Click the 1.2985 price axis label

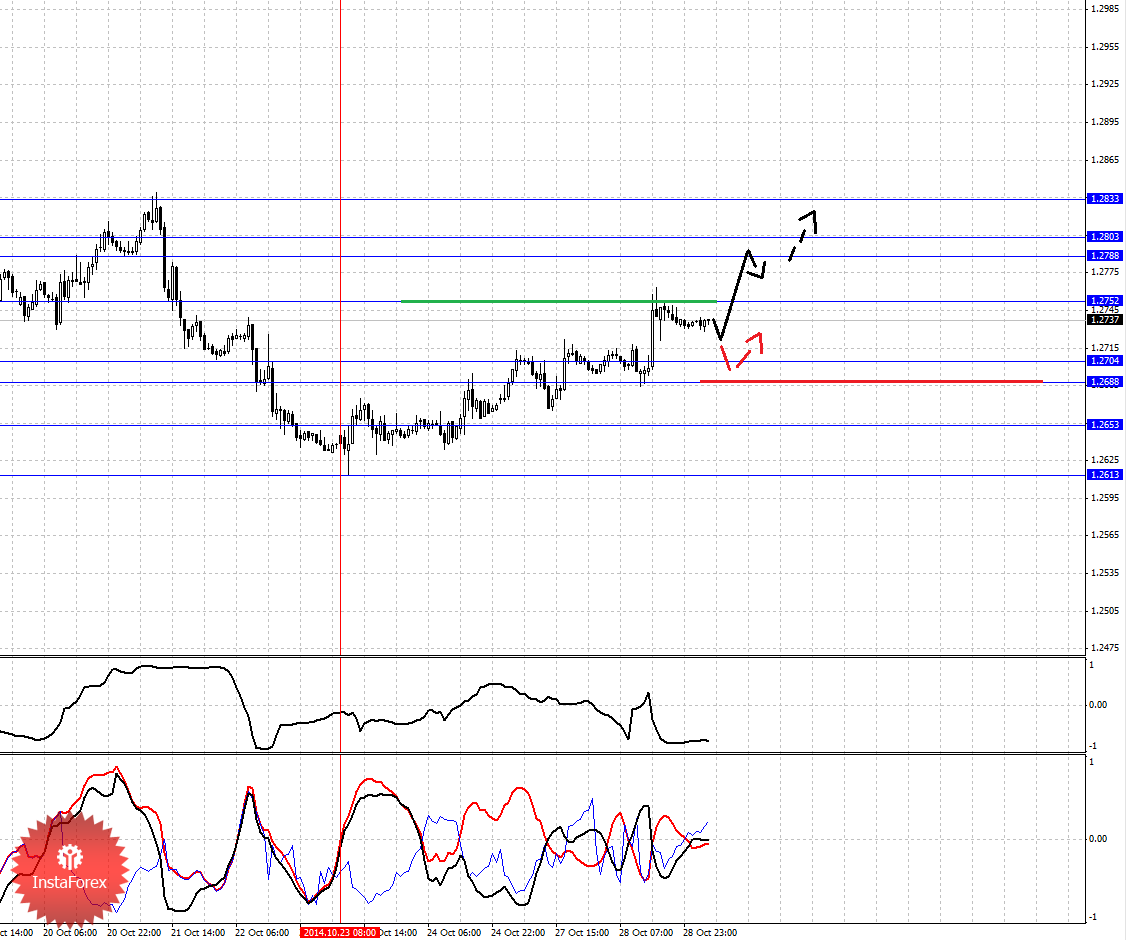point(1105,9)
